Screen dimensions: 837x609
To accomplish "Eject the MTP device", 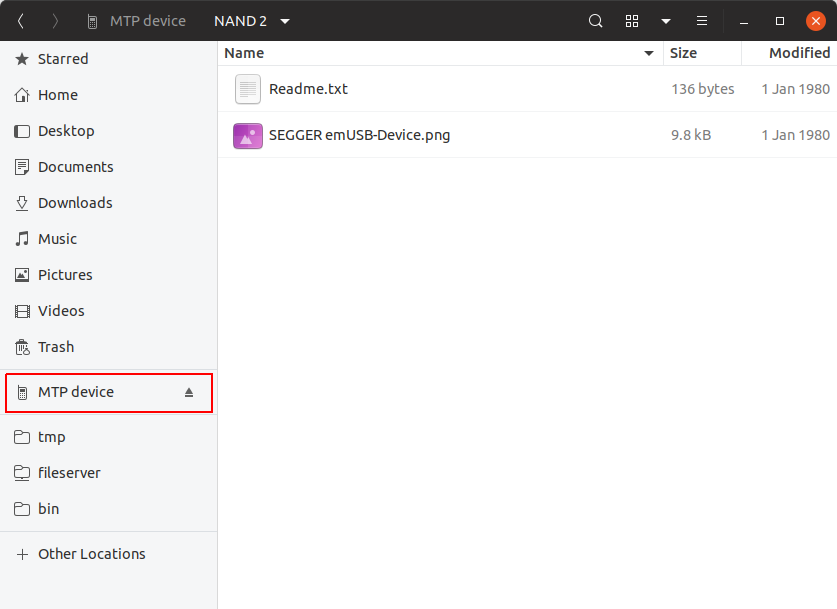I will tap(189, 393).
